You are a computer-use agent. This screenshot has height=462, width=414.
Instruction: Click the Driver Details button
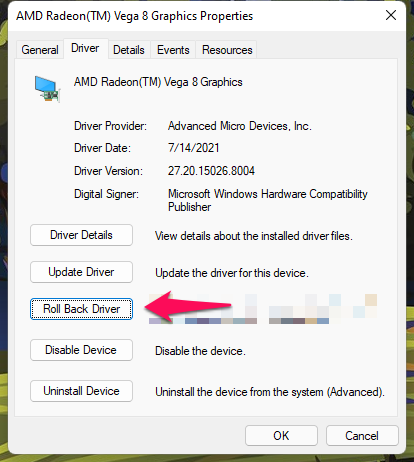[81, 235]
